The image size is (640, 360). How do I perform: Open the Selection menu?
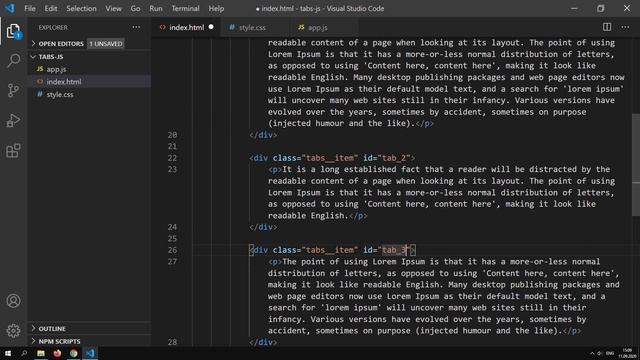point(81,8)
